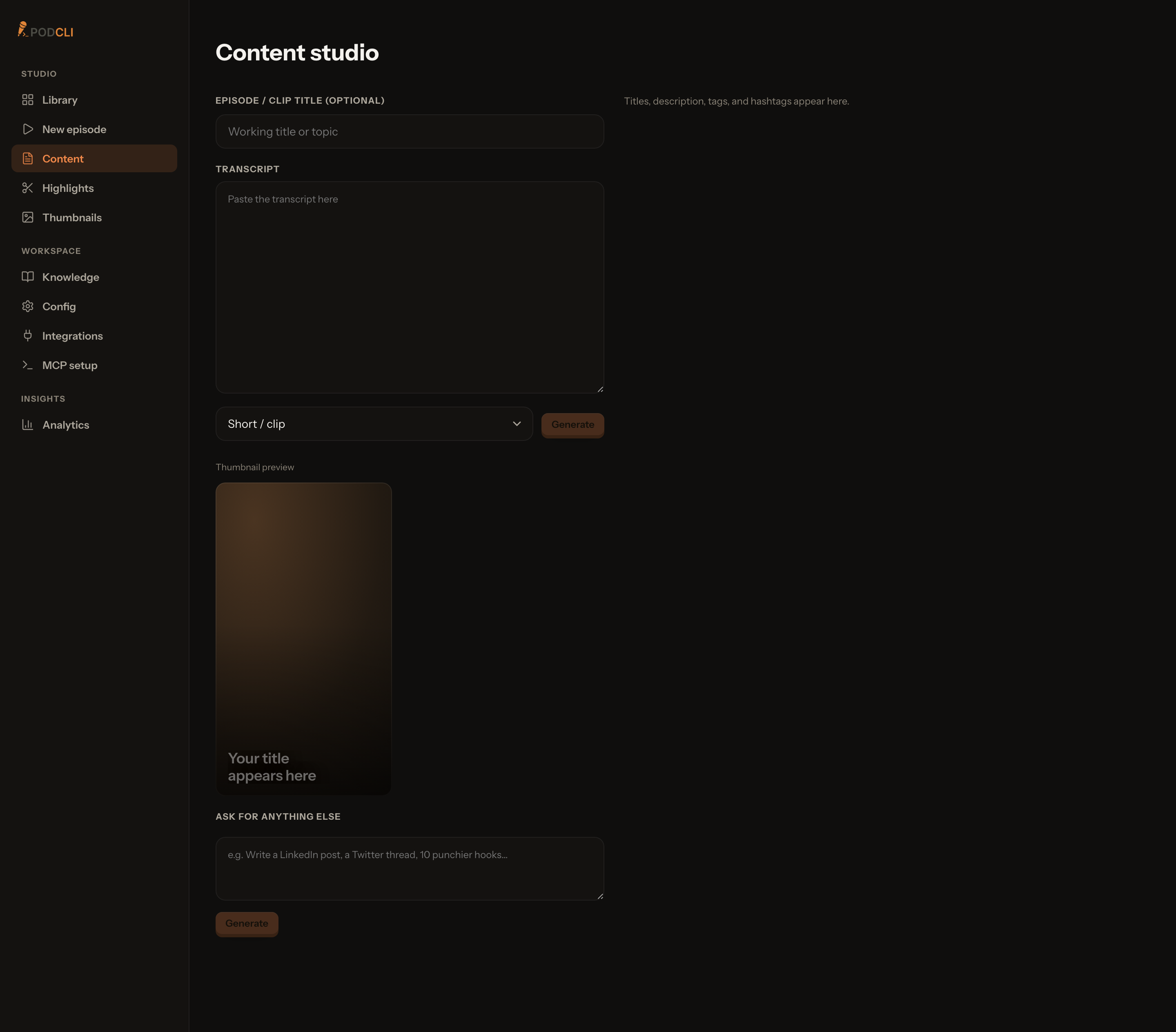Click the New episode play icon
1176x1032 pixels.
tap(28, 129)
